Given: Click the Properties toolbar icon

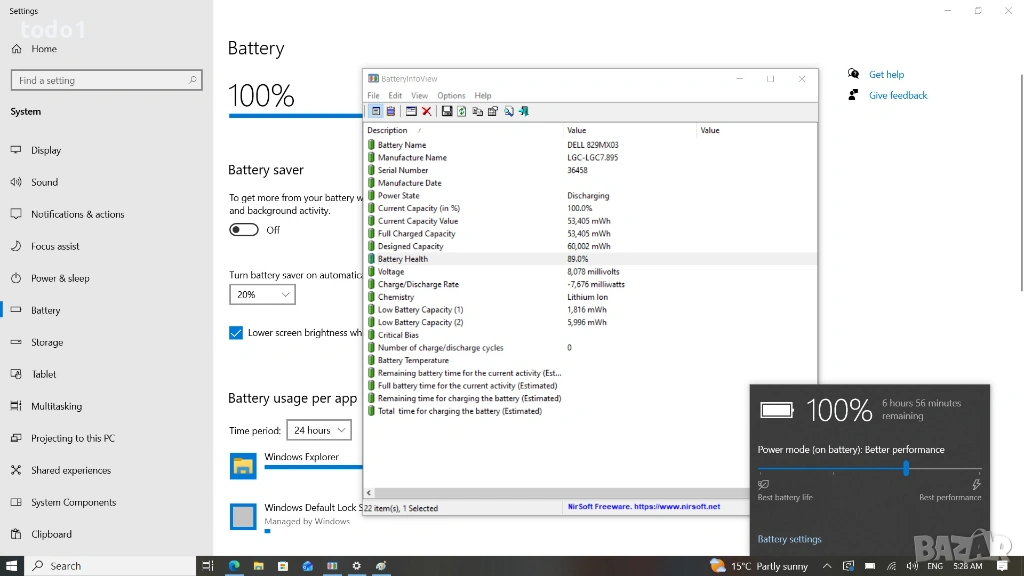Looking at the screenshot, I should pyautogui.click(x=493, y=111).
